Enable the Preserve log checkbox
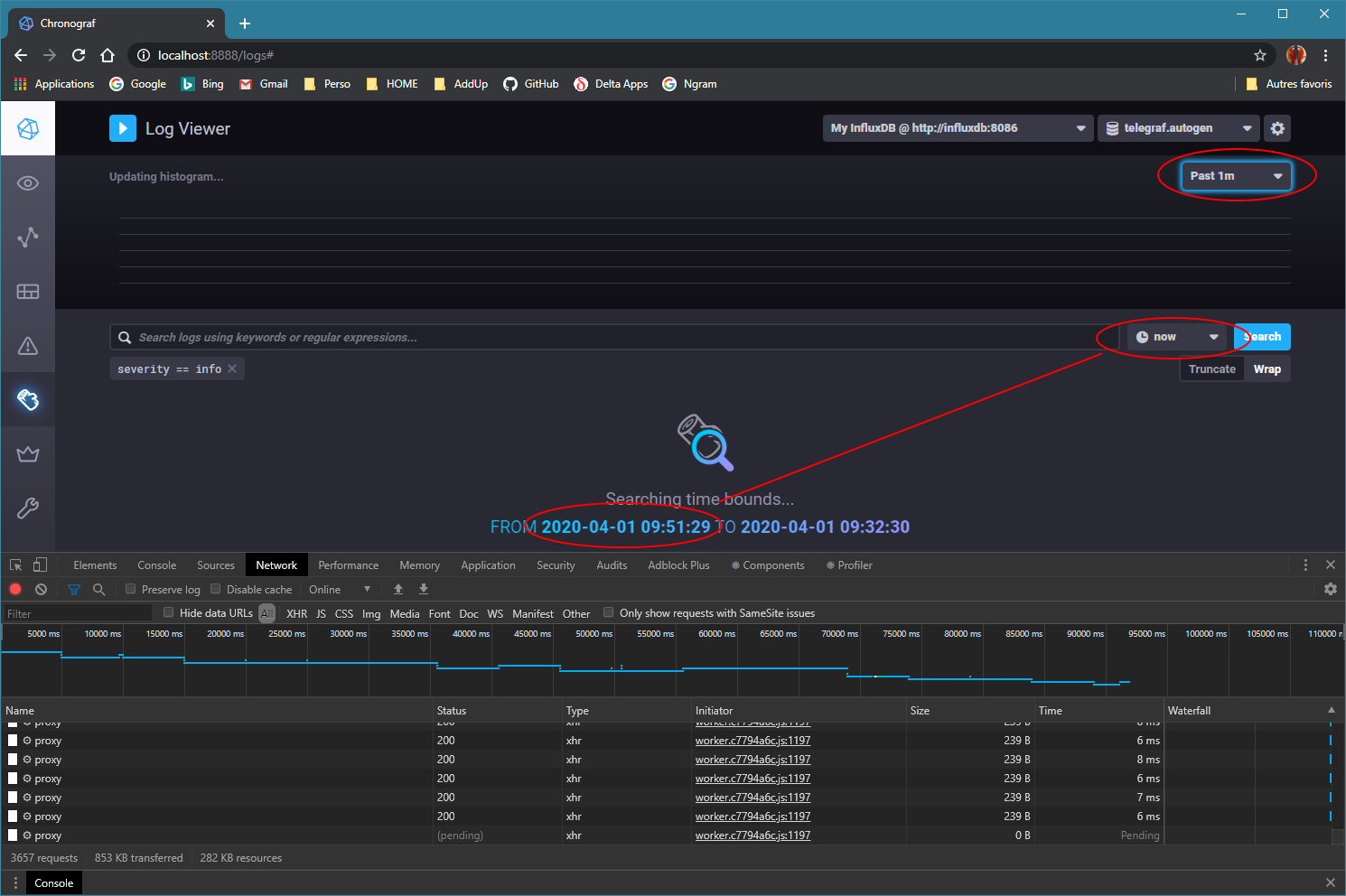This screenshot has height=896, width=1346. (x=130, y=588)
